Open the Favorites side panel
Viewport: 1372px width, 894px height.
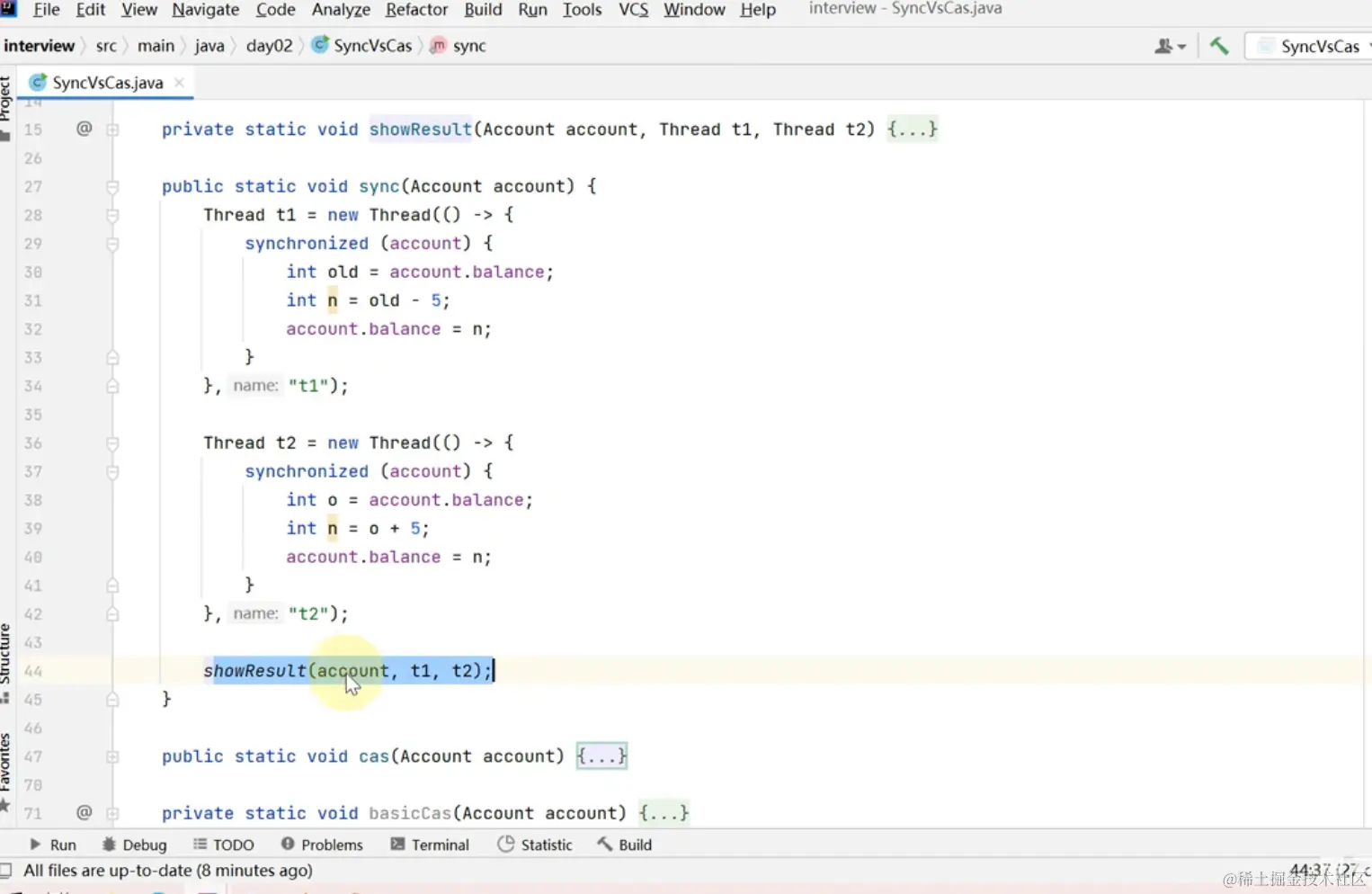pyautogui.click(x=5, y=772)
